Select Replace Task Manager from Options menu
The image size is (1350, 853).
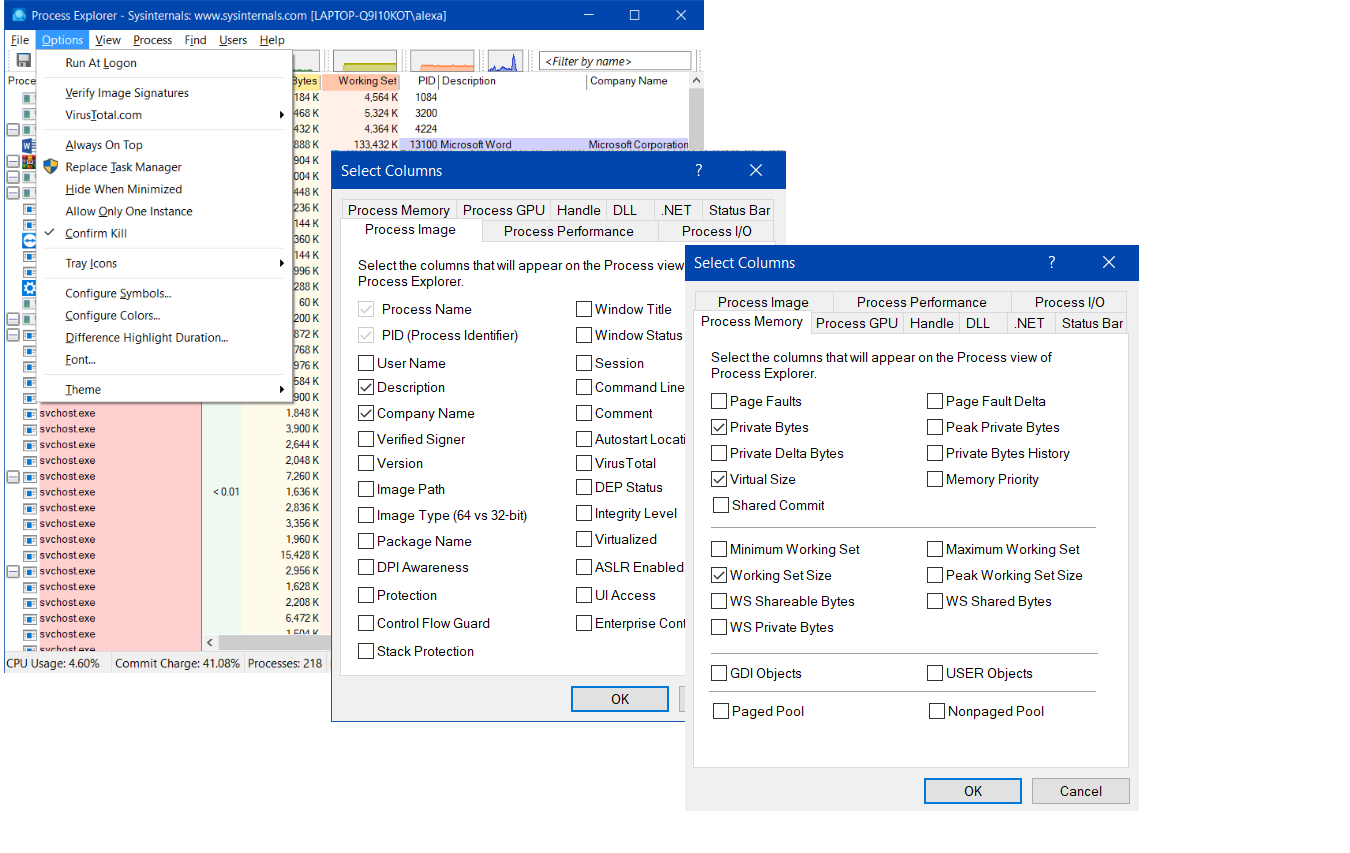coord(122,166)
